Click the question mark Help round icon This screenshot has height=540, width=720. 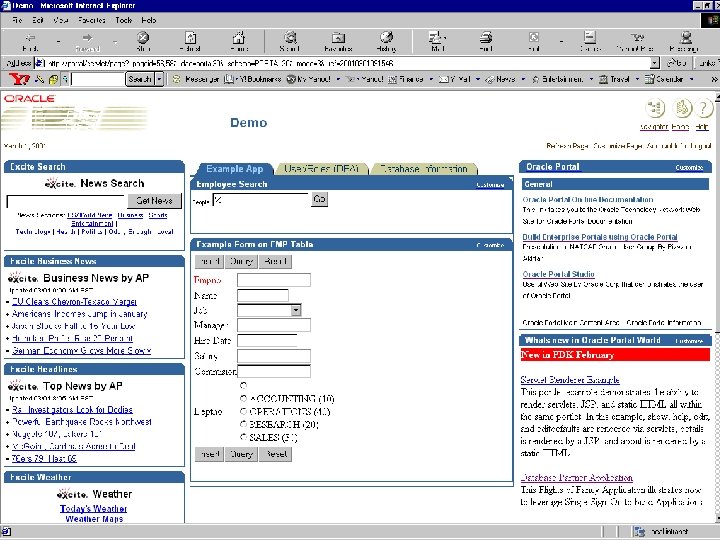point(703,108)
